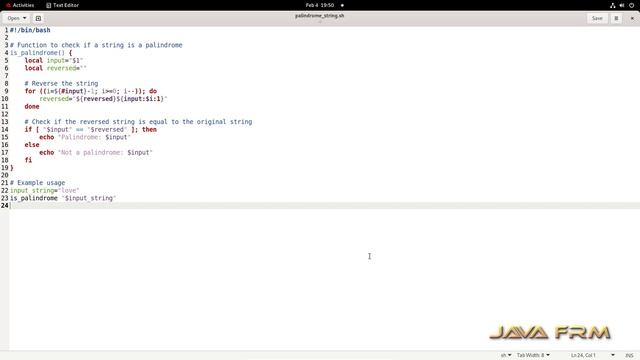This screenshot has width=640, height=360.
Task: Place cursor in '# Reverse the string' comment
Action: coord(61,84)
